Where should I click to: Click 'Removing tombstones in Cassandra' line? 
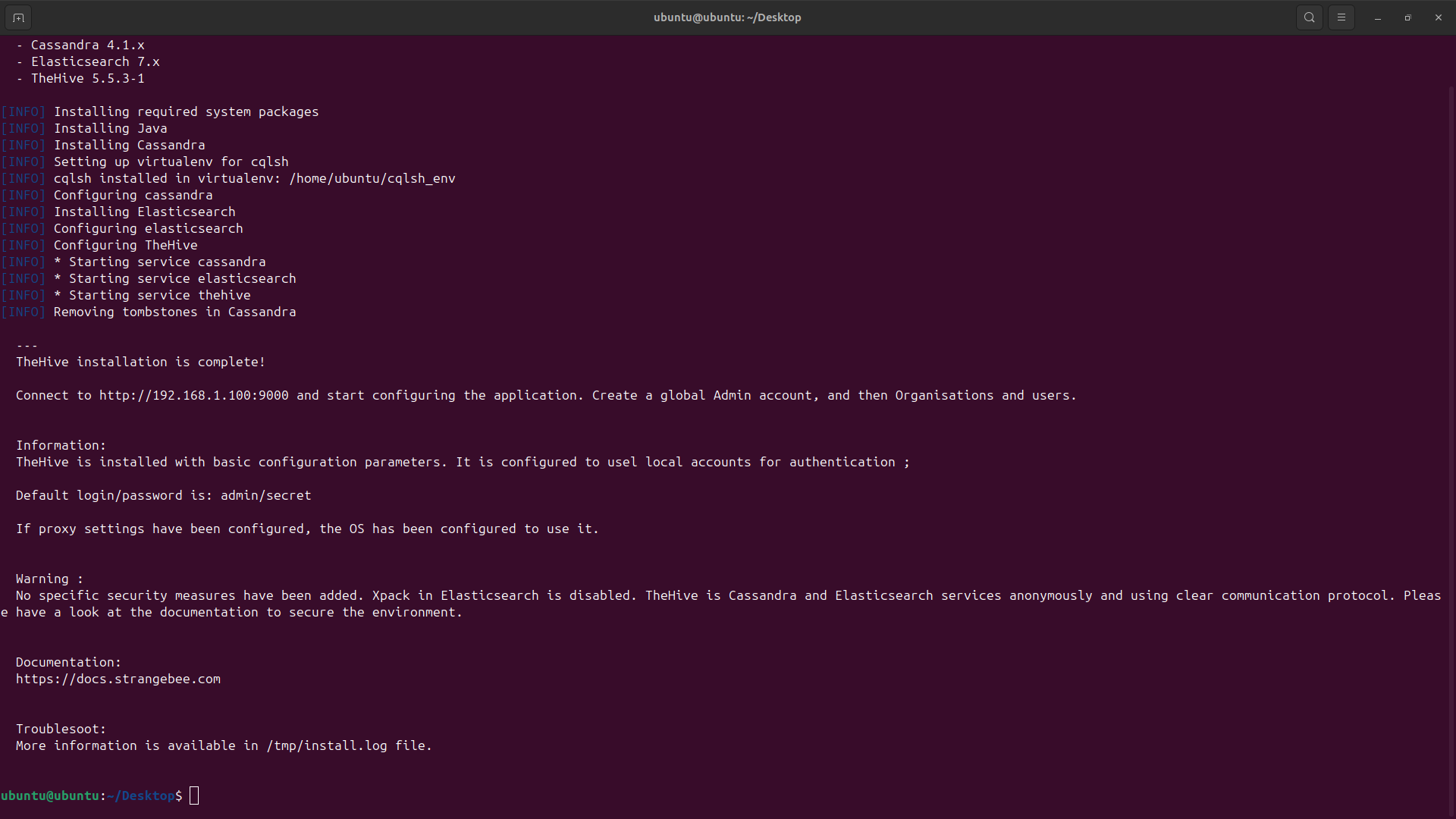[x=174, y=312]
